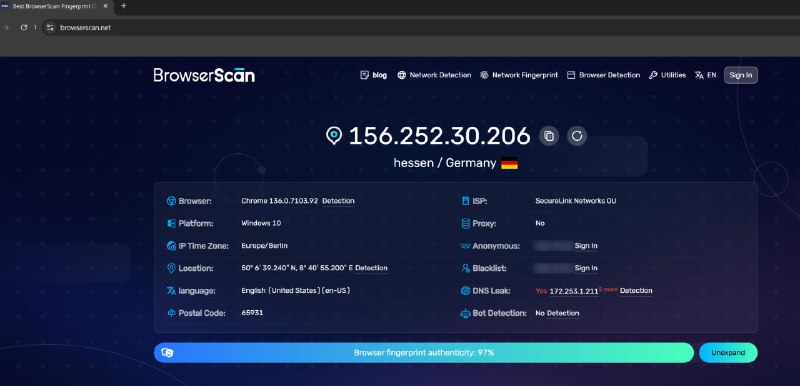Open the Network Detection menu
The image size is (800, 386).
pos(440,75)
